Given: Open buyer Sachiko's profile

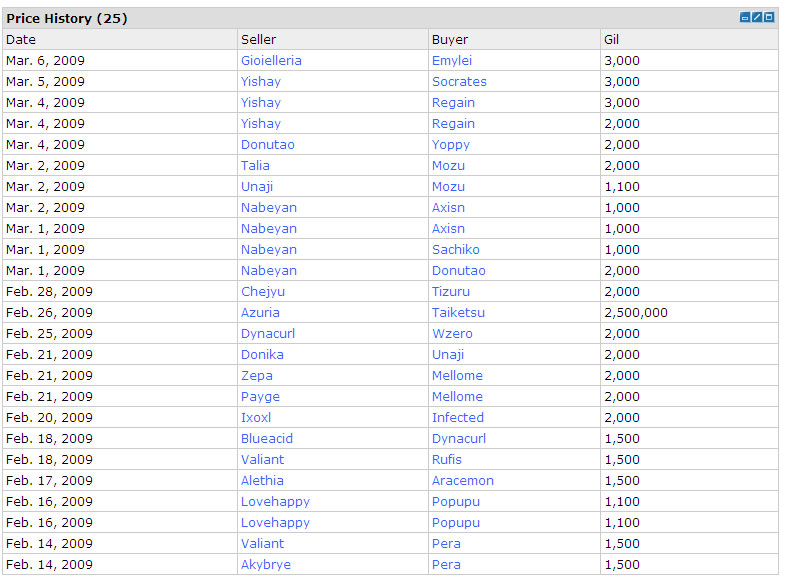Looking at the screenshot, I should (455, 249).
